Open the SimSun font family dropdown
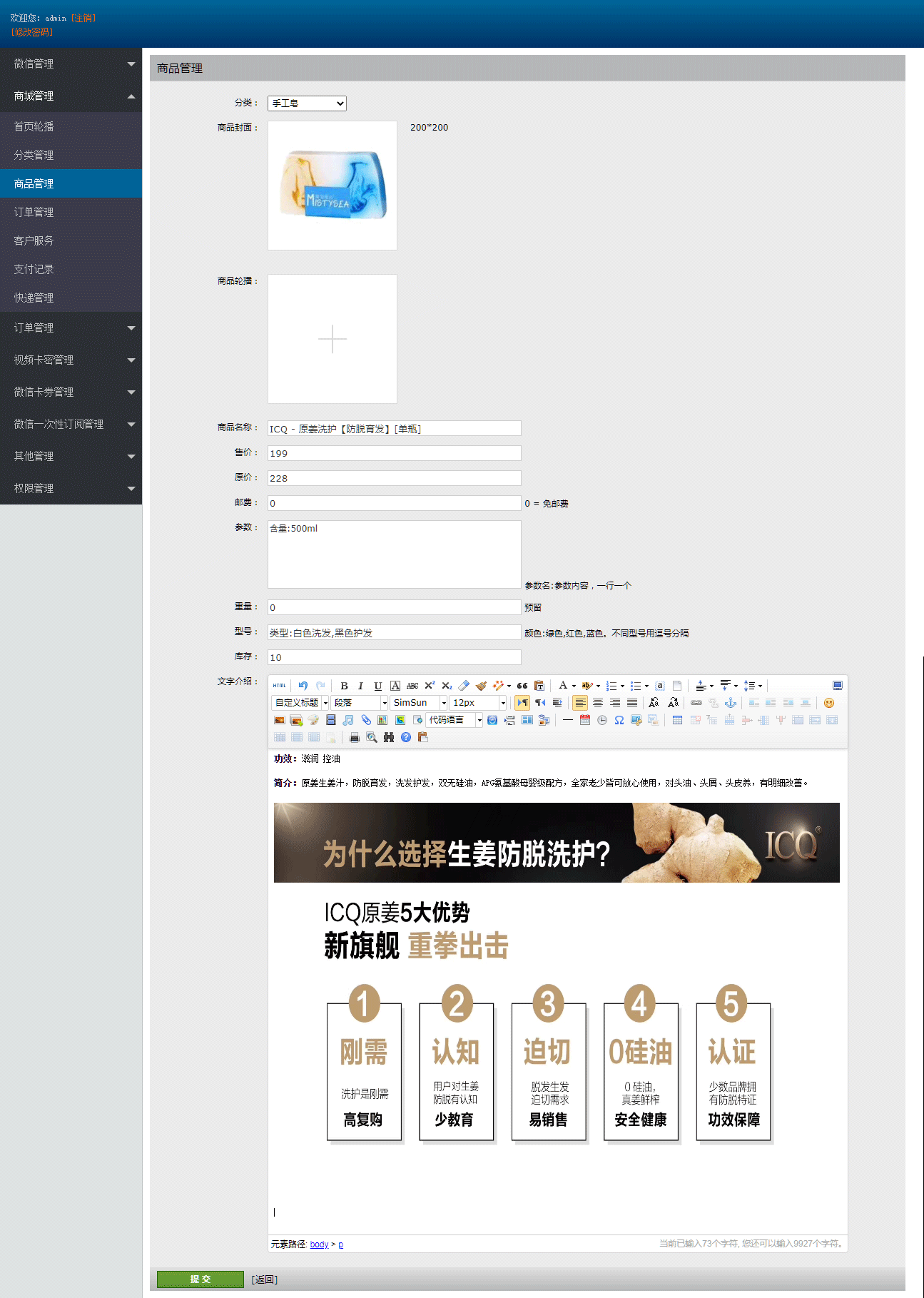The height and width of the screenshot is (1298, 924). pyautogui.click(x=419, y=703)
